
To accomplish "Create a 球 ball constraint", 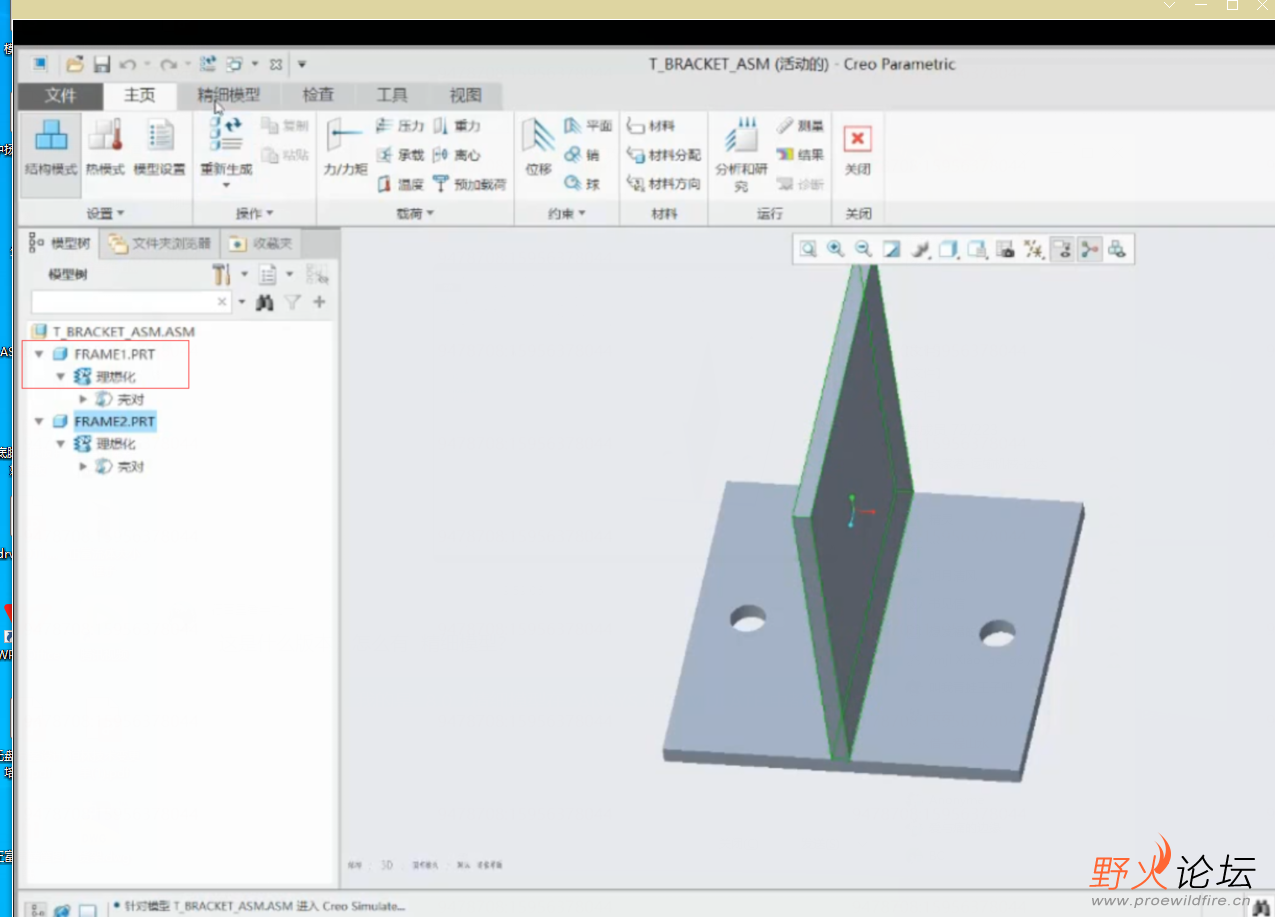I will 582,184.
